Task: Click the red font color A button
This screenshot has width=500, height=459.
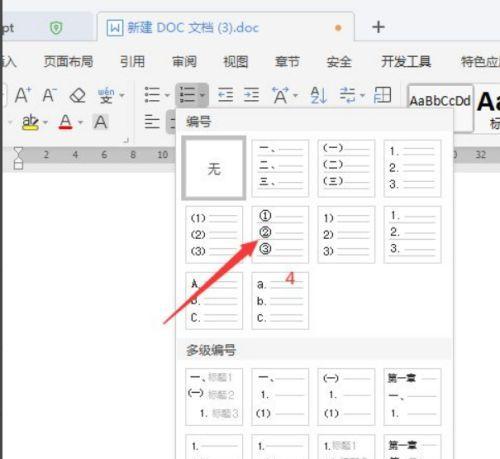Action: pyautogui.click(x=65, y=122)
